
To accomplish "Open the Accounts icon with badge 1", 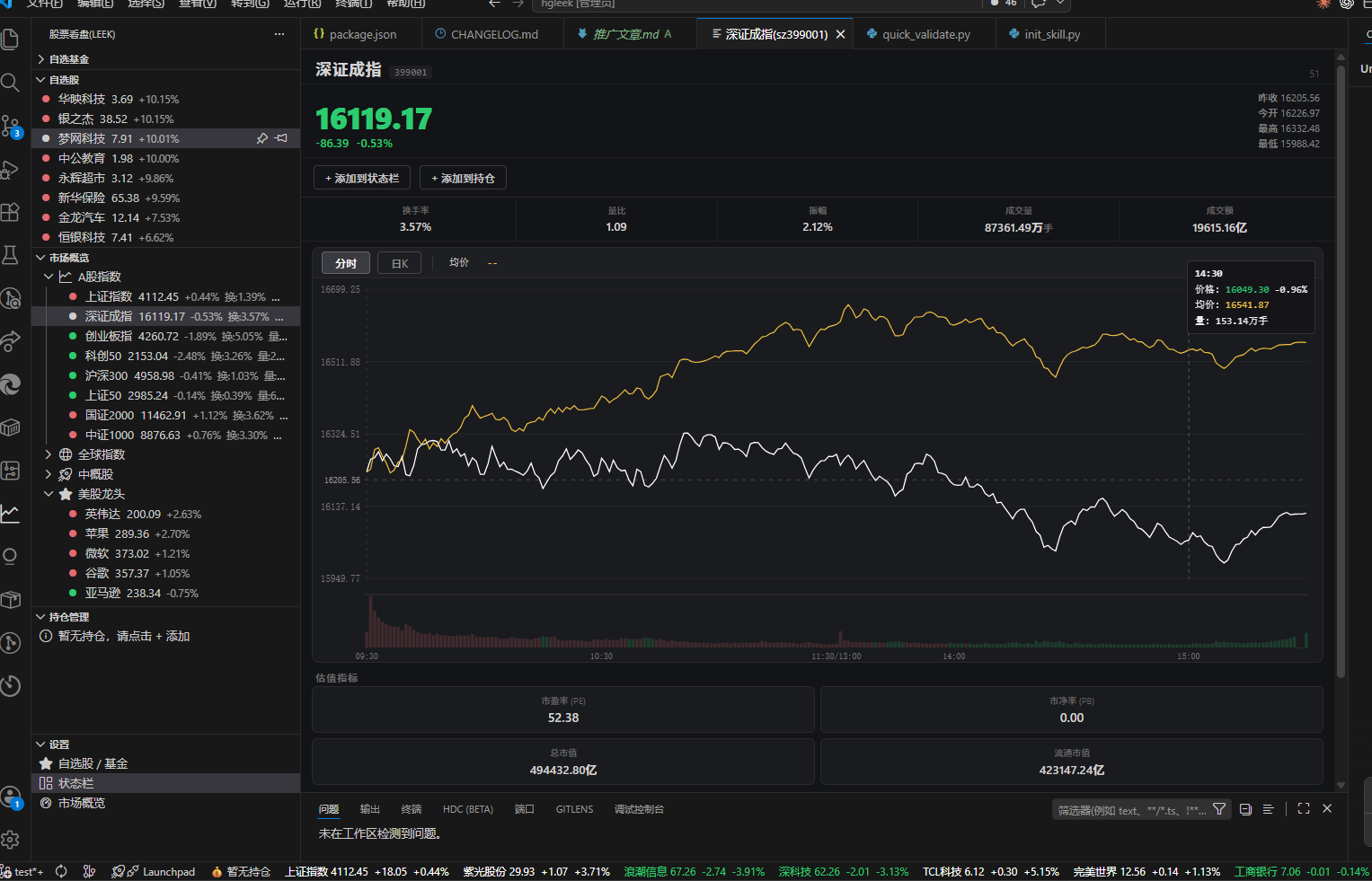I will [x=11, y=797].
